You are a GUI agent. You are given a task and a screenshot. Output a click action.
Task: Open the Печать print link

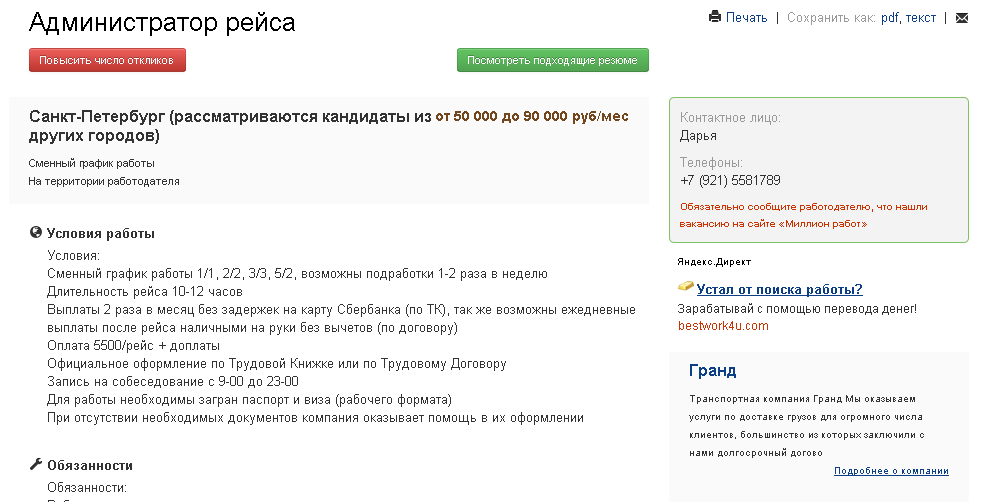point(746,18)
